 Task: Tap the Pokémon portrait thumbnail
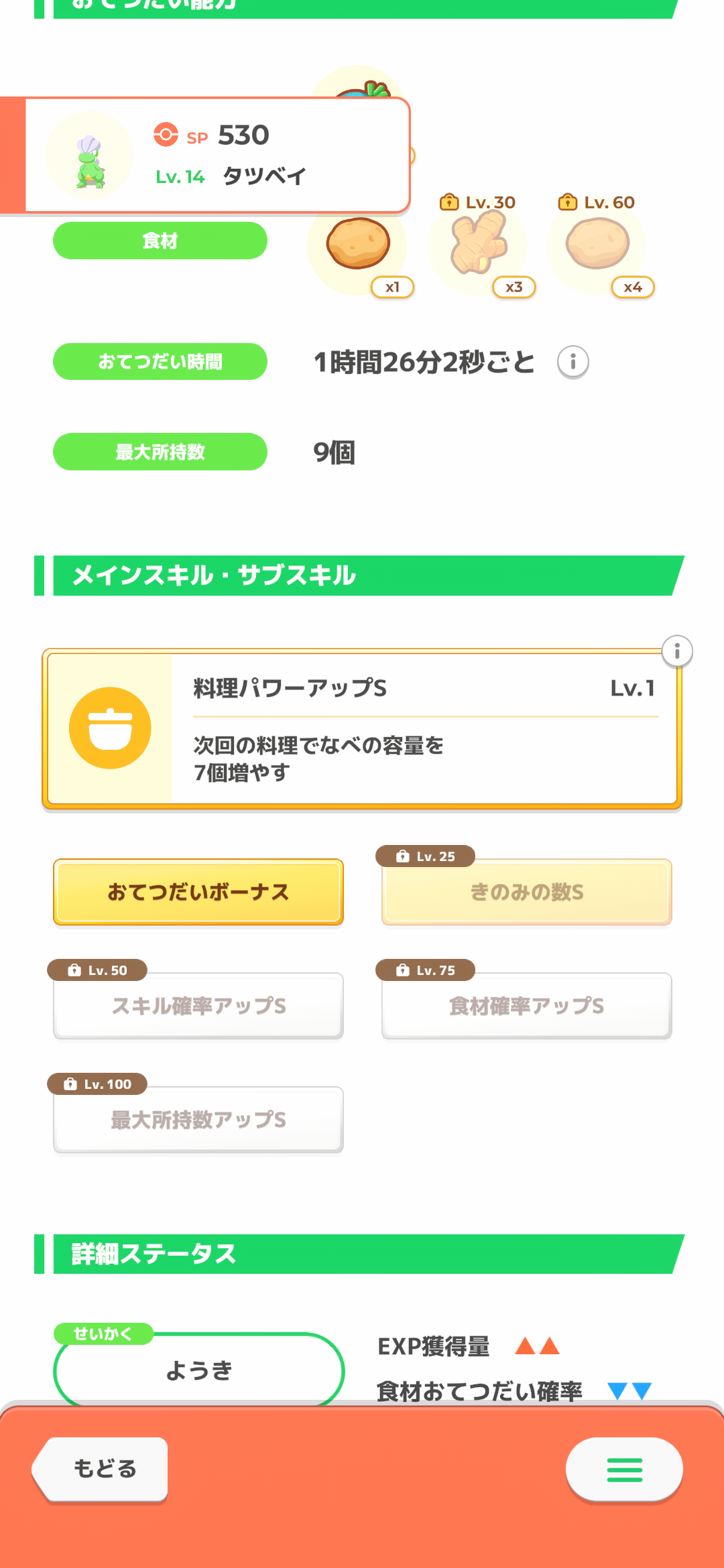pos(90,156)
